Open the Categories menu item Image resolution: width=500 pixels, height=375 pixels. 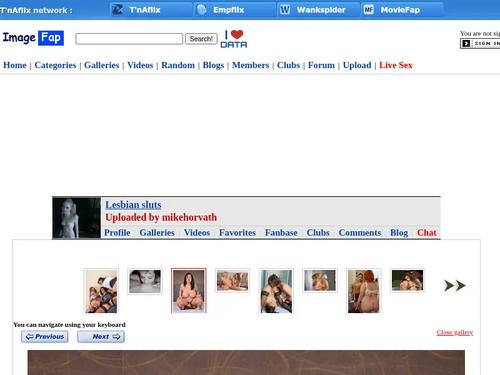pos(55,65)
